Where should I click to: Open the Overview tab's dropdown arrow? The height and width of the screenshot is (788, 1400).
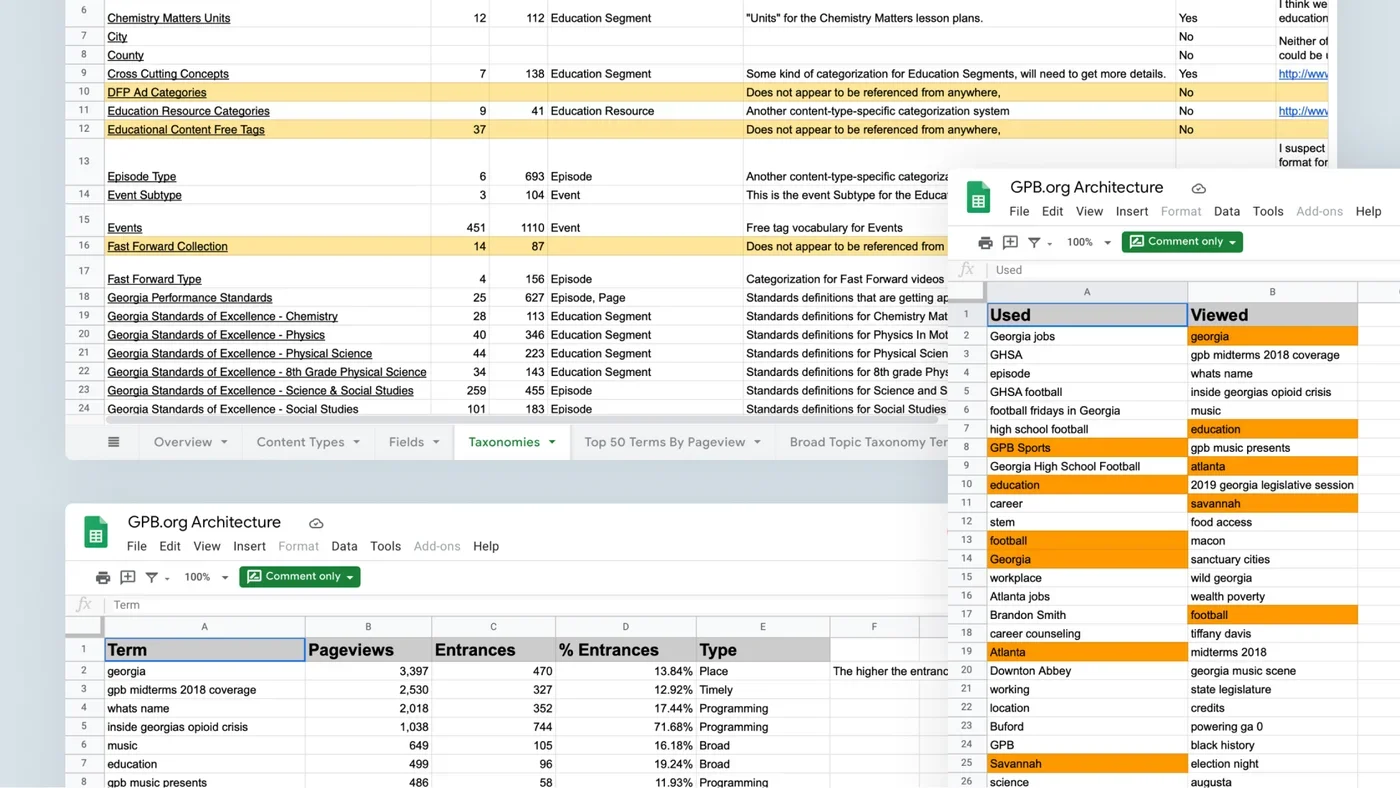click(x=224, y=442)
